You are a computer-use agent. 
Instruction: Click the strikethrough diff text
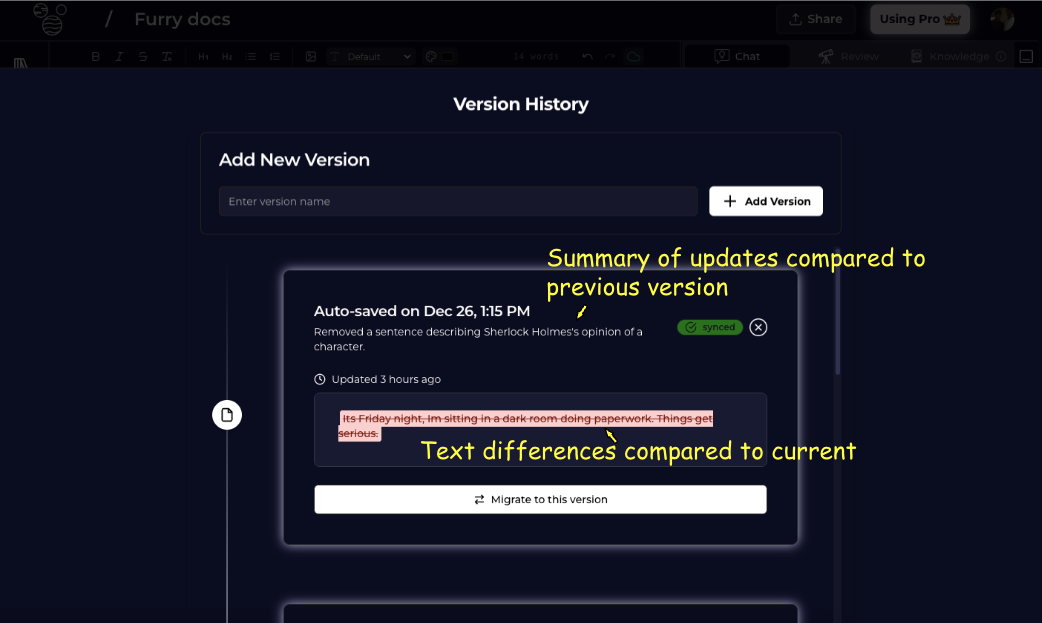click(526, 426)
